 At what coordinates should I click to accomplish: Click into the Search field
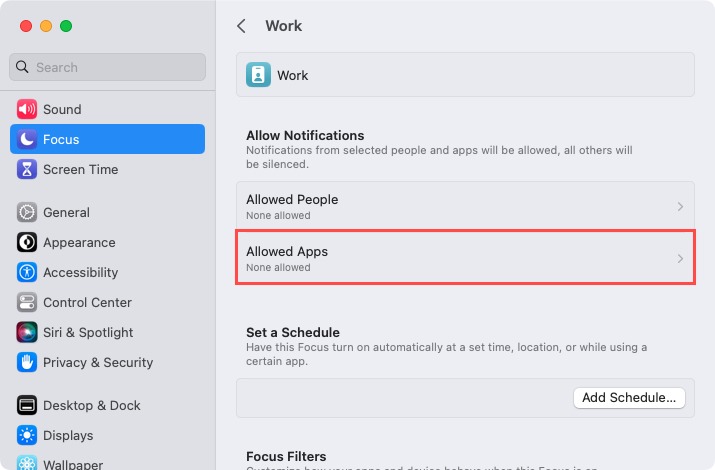coord(107,67)
